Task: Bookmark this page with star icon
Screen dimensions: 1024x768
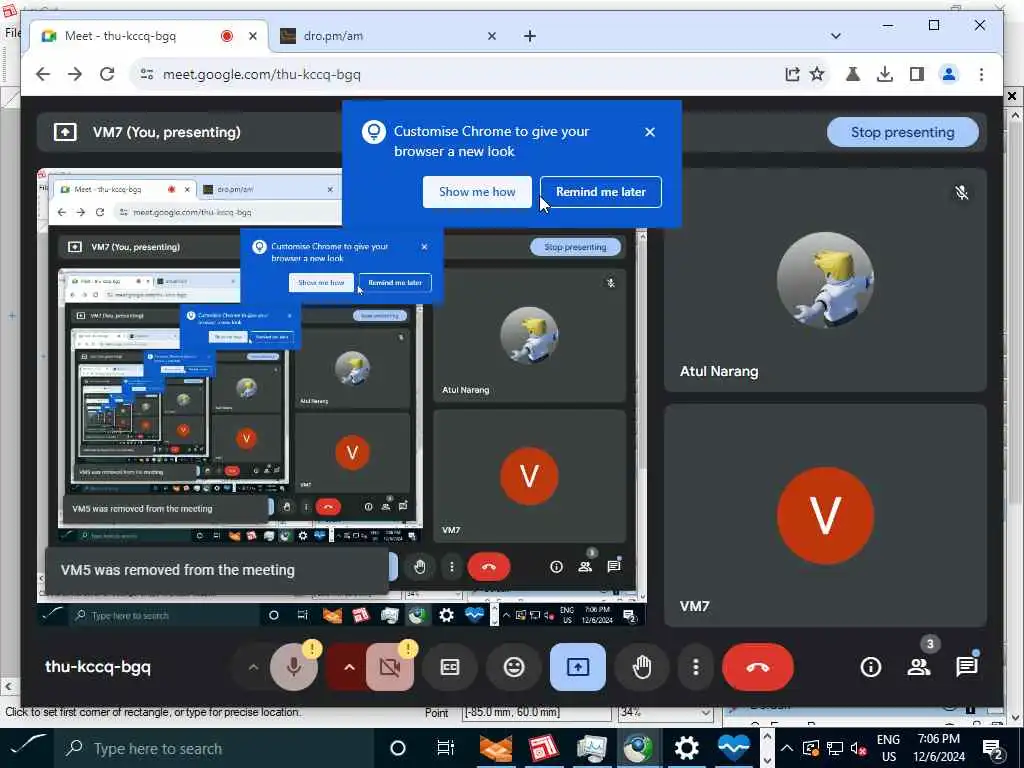Action: point(817,74)
